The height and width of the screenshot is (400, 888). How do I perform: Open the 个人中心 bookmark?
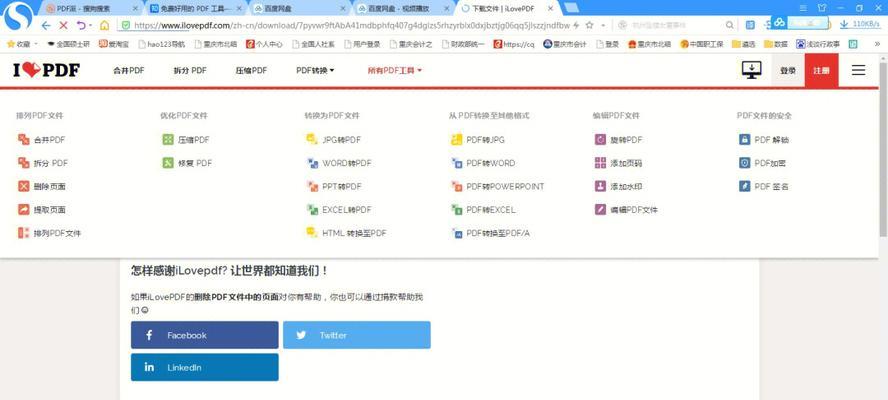(263, 44)
